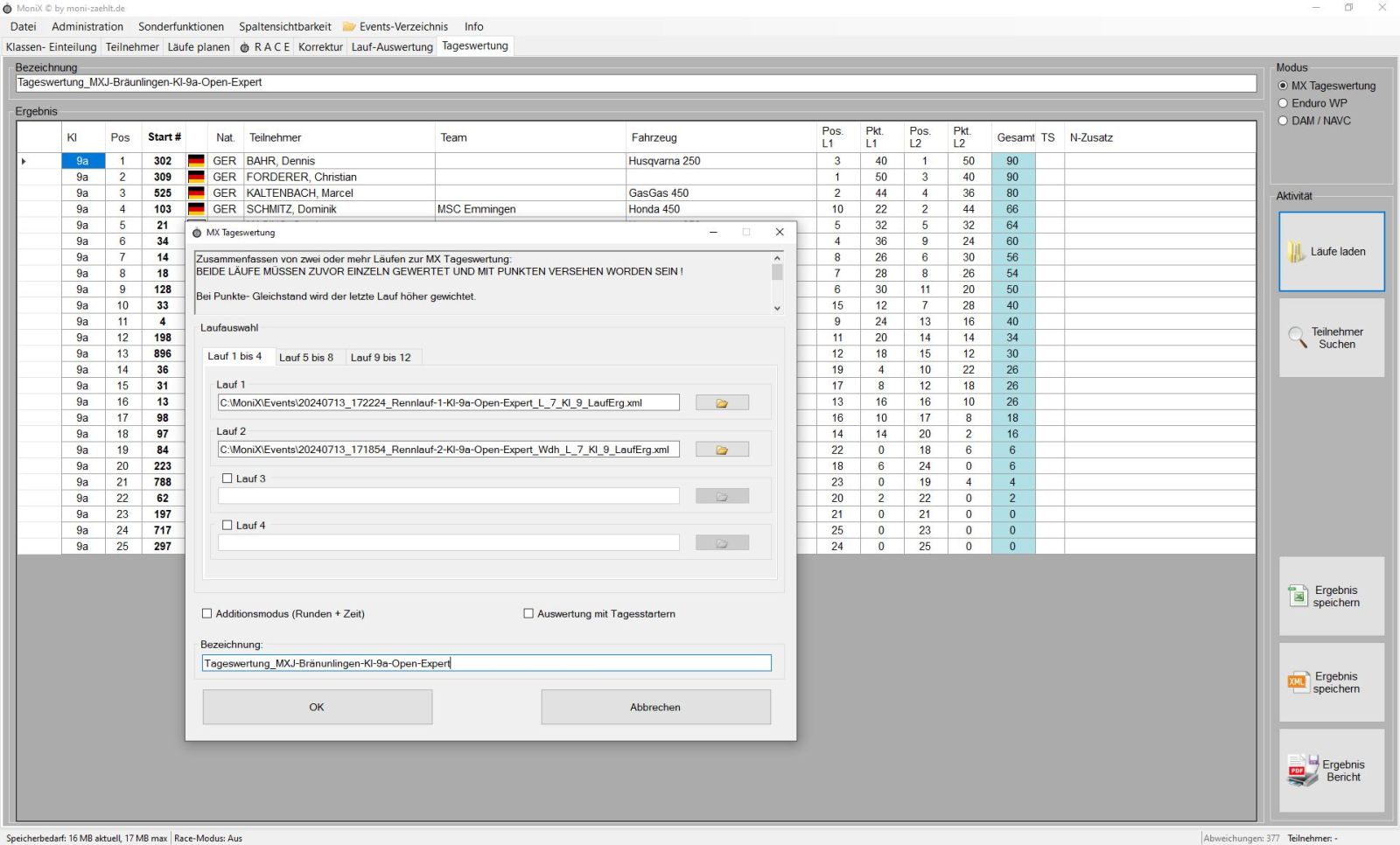Select FORDERER, Christian participant cell
The image size is (1400, 845).
[x=339, y=177]
